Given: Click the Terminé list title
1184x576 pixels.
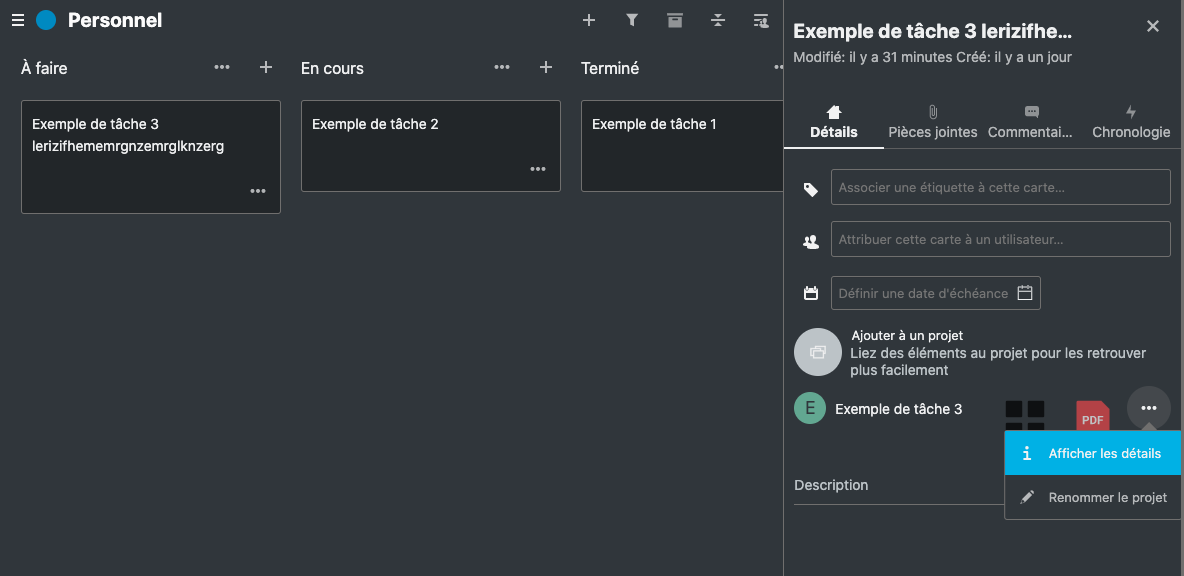Looking at the screenshot, I should tap(610, 68).
